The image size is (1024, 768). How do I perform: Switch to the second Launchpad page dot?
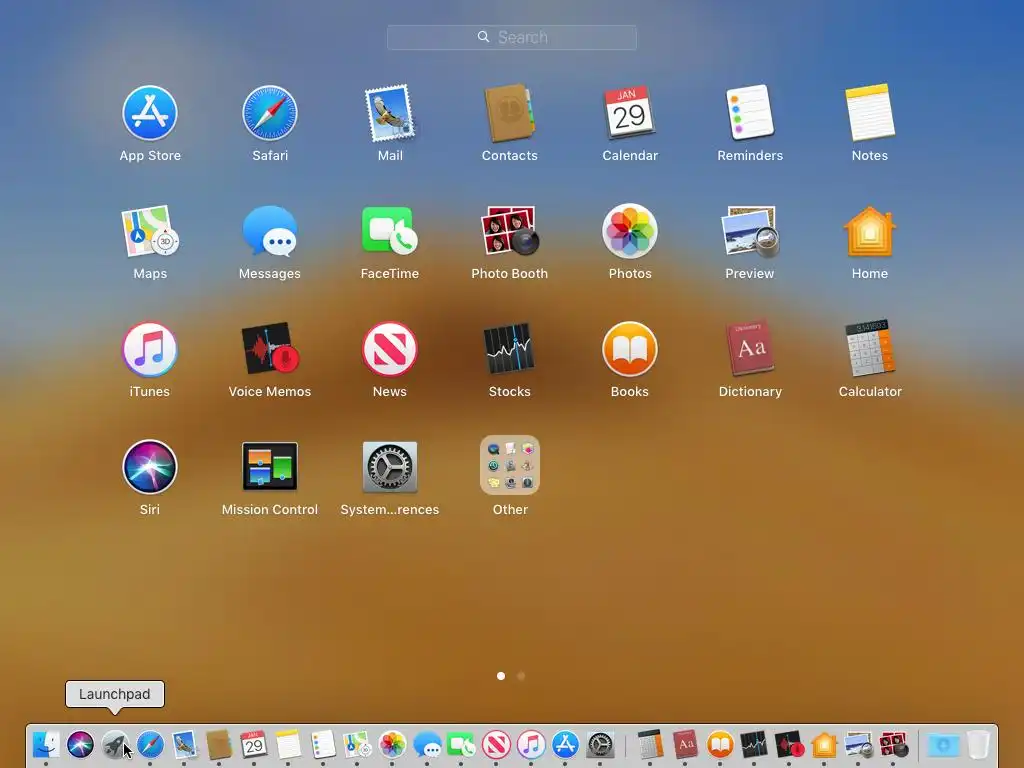pos(521,676)
